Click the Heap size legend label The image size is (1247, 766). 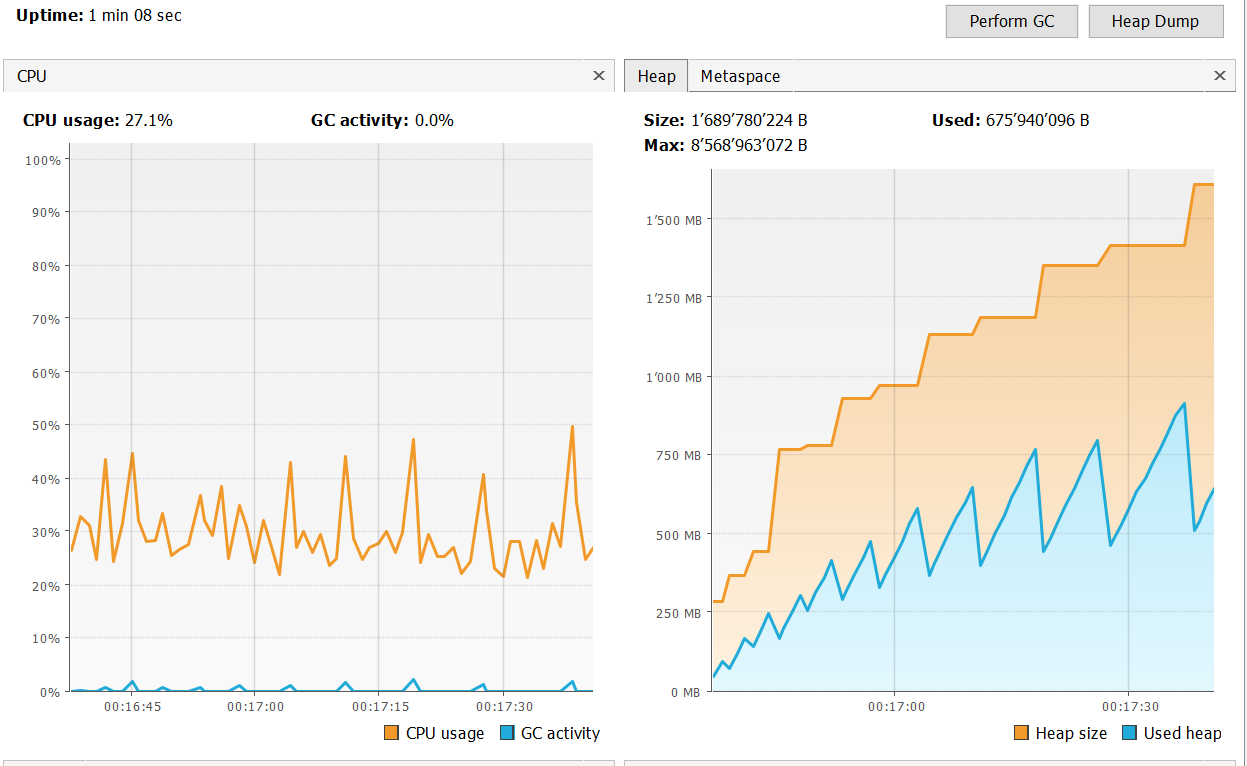pyautogui.click(x=1071, y=733)
